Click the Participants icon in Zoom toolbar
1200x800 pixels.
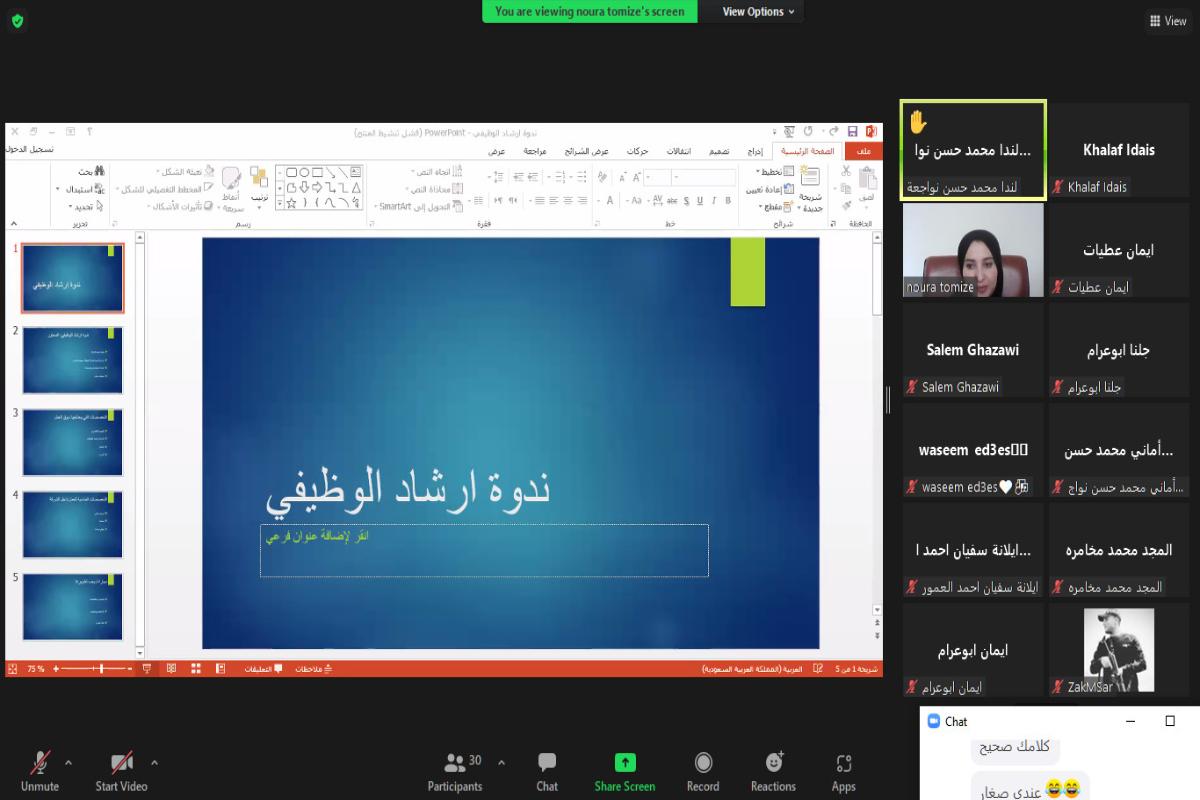click(x=455, y=764)
